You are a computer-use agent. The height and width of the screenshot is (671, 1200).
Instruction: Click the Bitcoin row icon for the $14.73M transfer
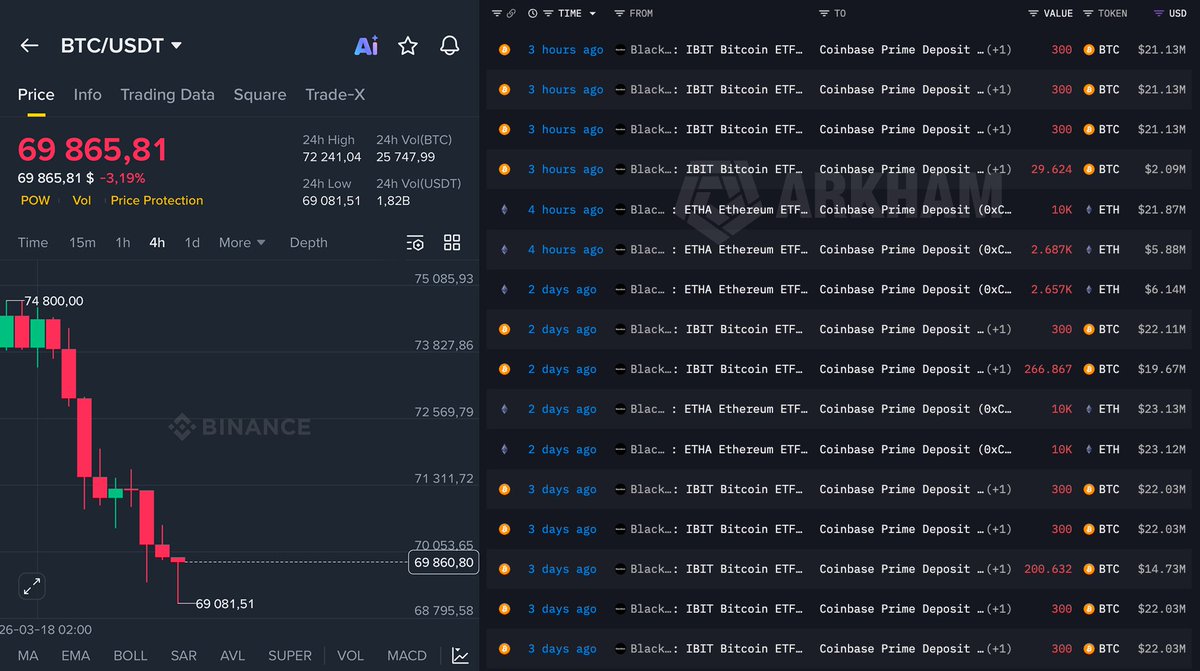504,569
